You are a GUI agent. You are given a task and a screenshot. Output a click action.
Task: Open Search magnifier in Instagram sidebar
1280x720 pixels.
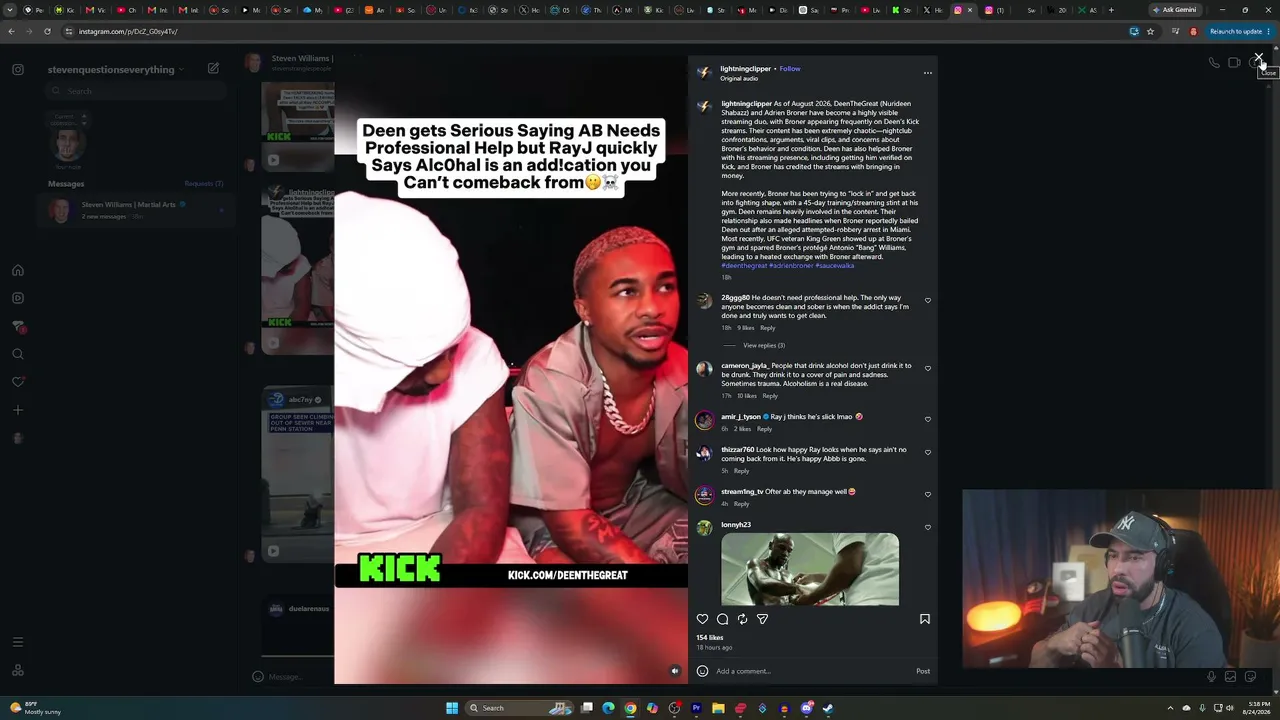point(18,354)
